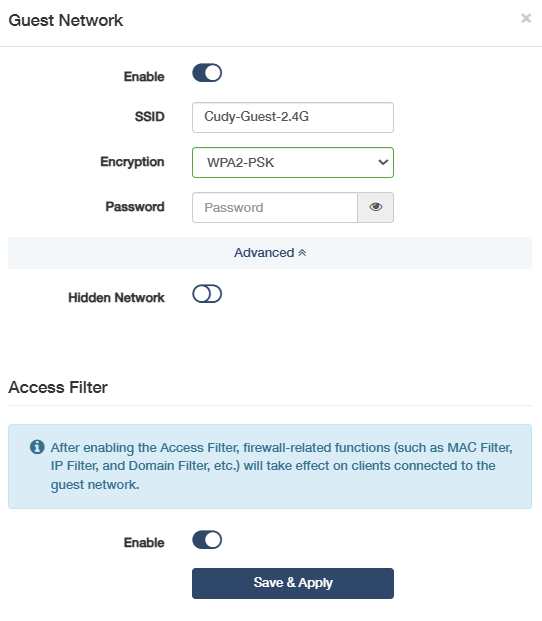This screenshot has width=542, height=621.
Task: Show password using the eye icon
Action: tap(375, 208)
